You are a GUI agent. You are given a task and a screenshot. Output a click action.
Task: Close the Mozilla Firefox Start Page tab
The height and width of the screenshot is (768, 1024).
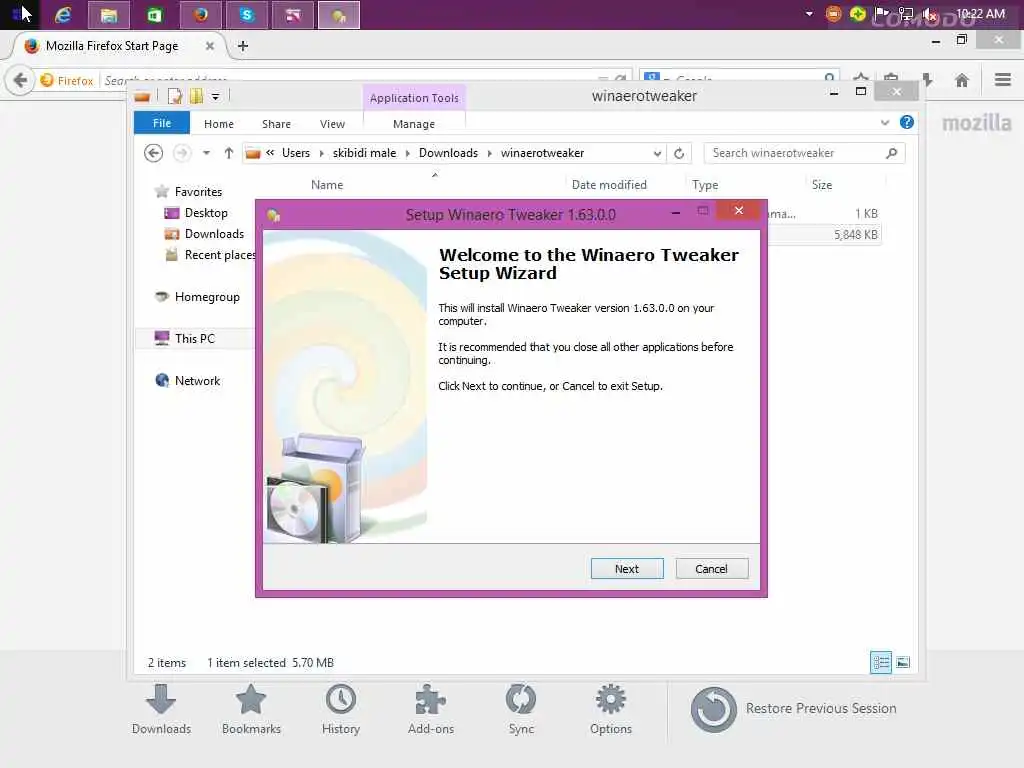[210, 46]
